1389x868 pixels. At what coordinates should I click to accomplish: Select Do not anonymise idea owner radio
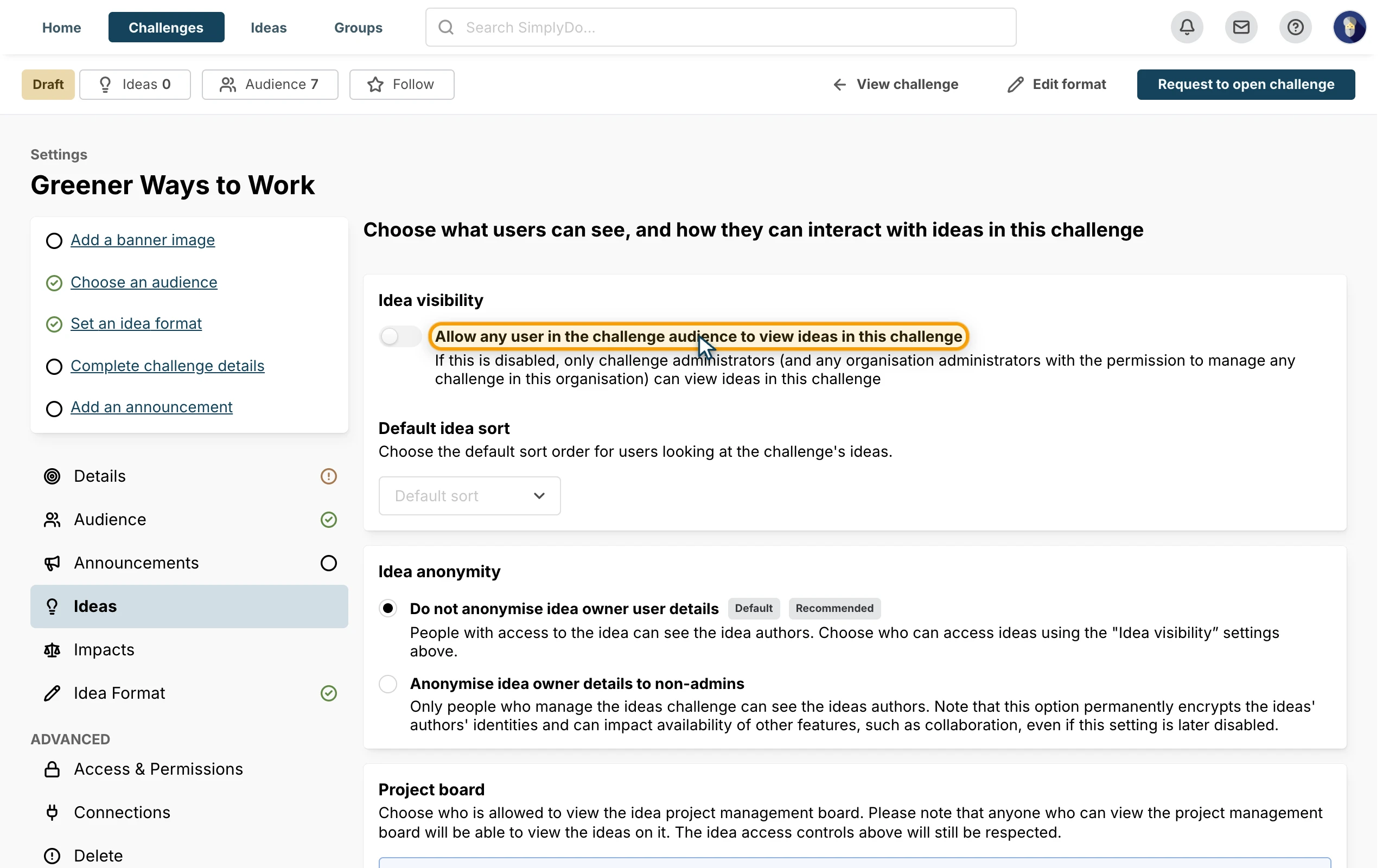(388, 608)
